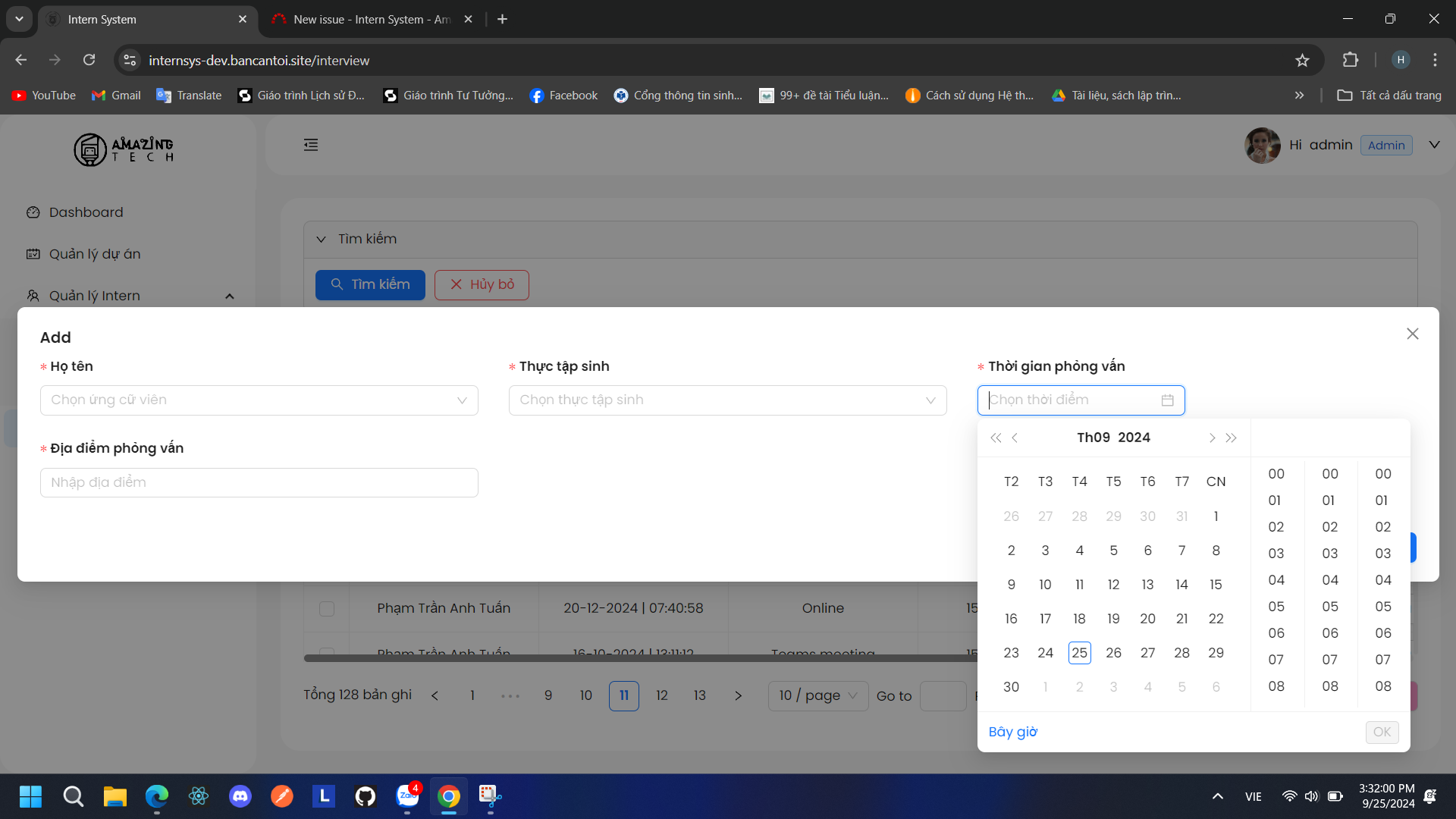The image size is (1456, 819).
Task: Open the Họ tên candidate dropdown
Action: pos(259,400)
